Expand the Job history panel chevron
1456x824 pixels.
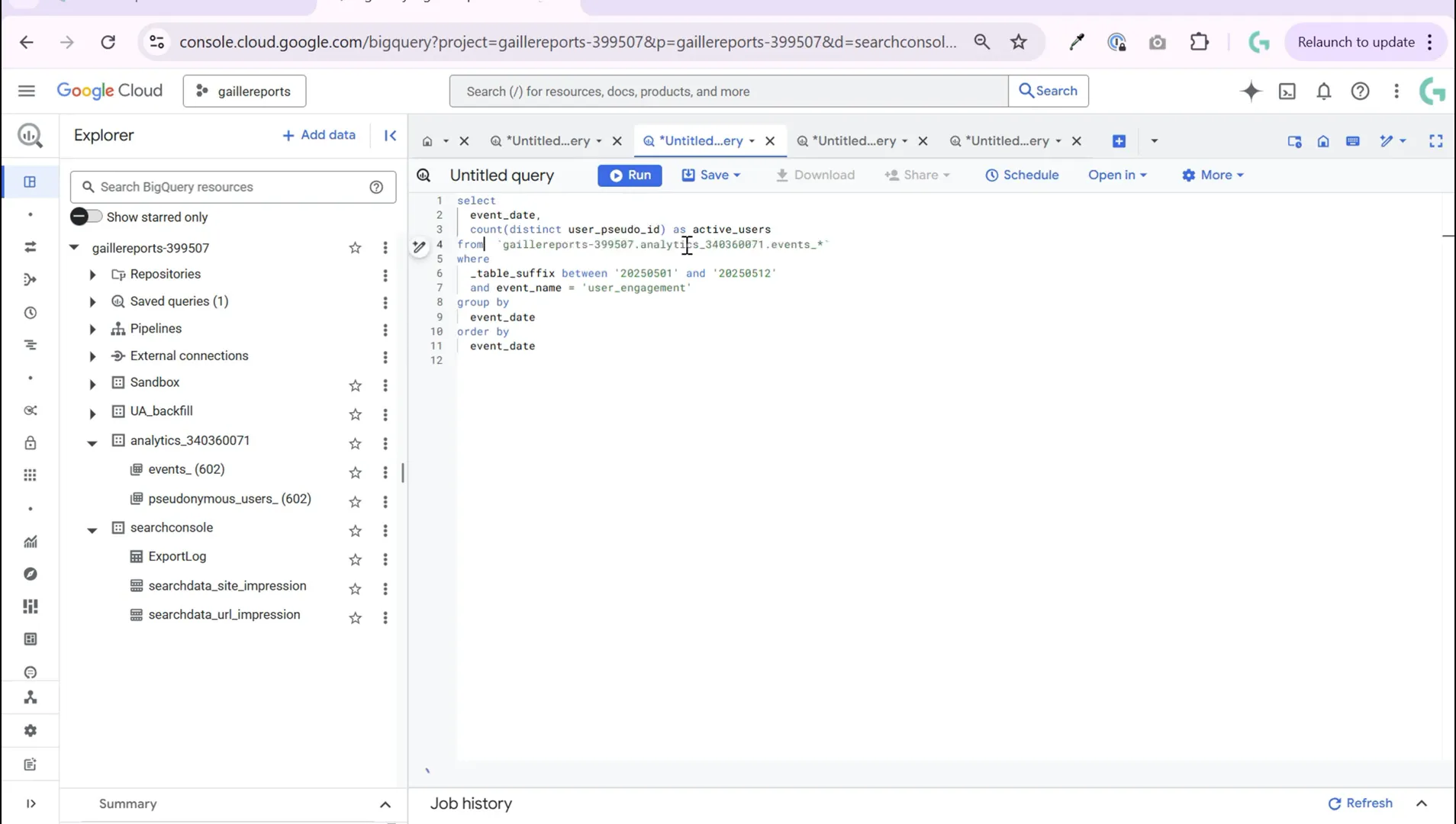[x=1422, y=803]
